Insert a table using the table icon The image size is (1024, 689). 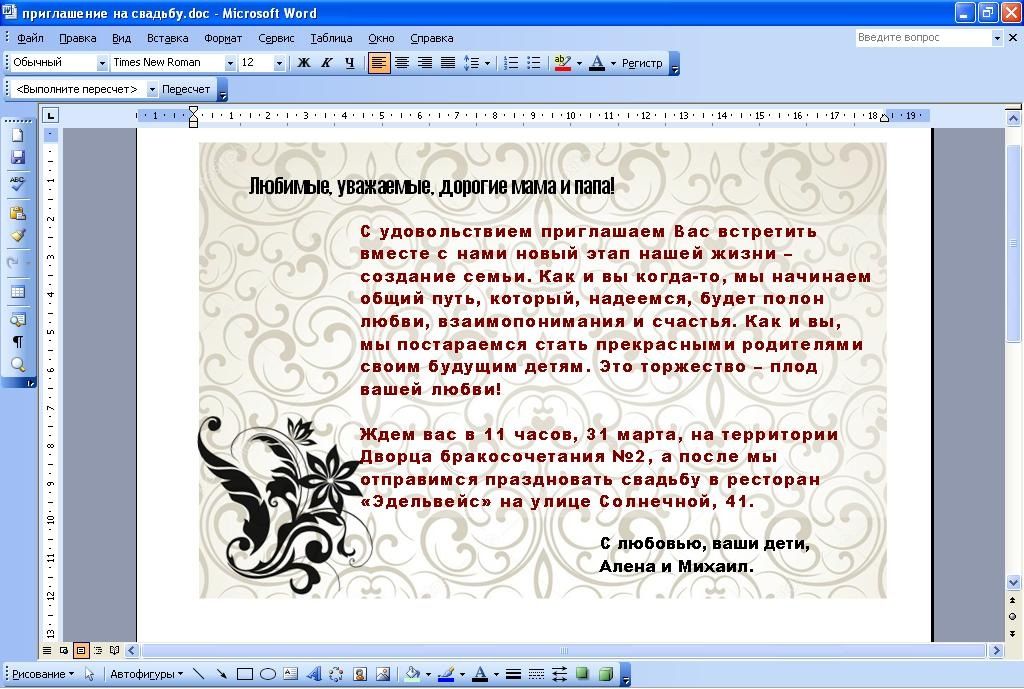(x=18, y=292)
